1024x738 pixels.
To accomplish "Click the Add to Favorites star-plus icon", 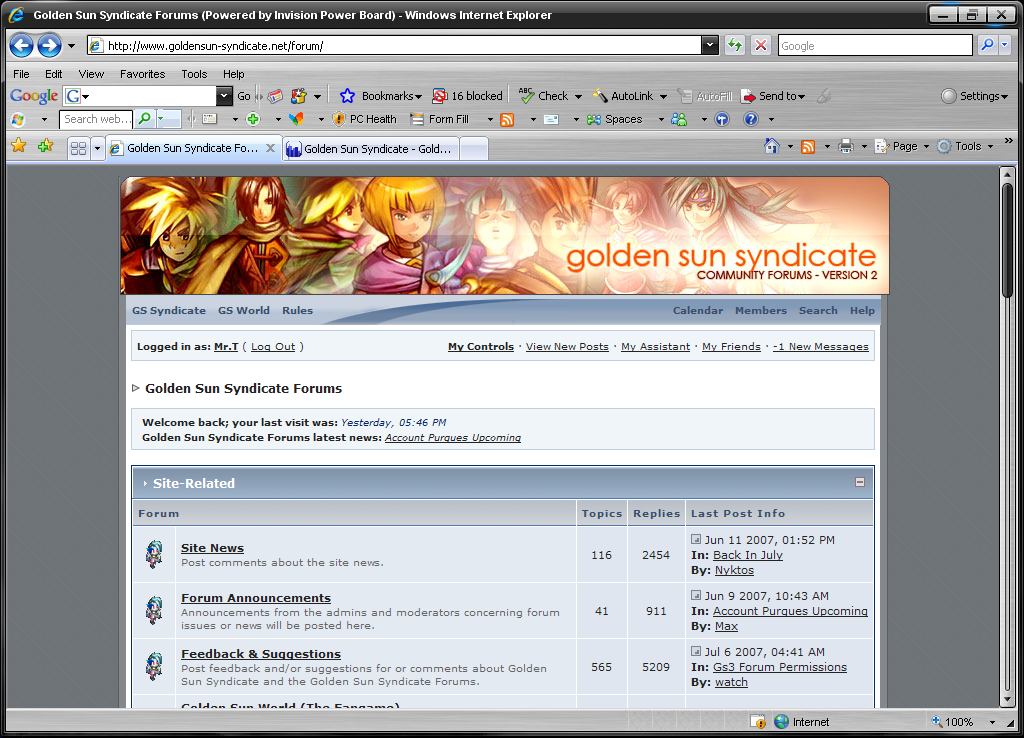I will pos(45,146).
